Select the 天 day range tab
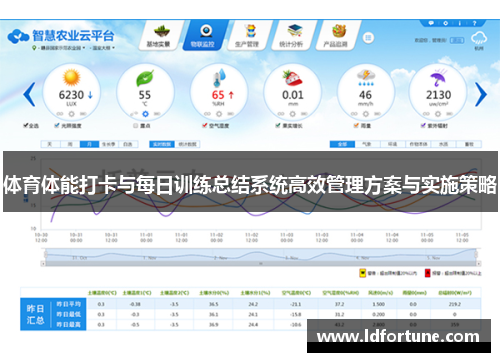500x362 pixels. coord(50,144)
